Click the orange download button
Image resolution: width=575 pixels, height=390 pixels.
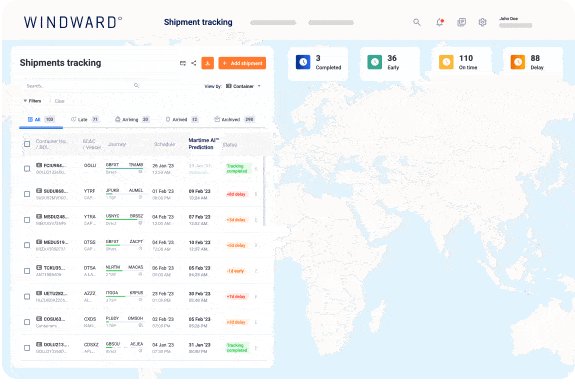pos(208,63)
